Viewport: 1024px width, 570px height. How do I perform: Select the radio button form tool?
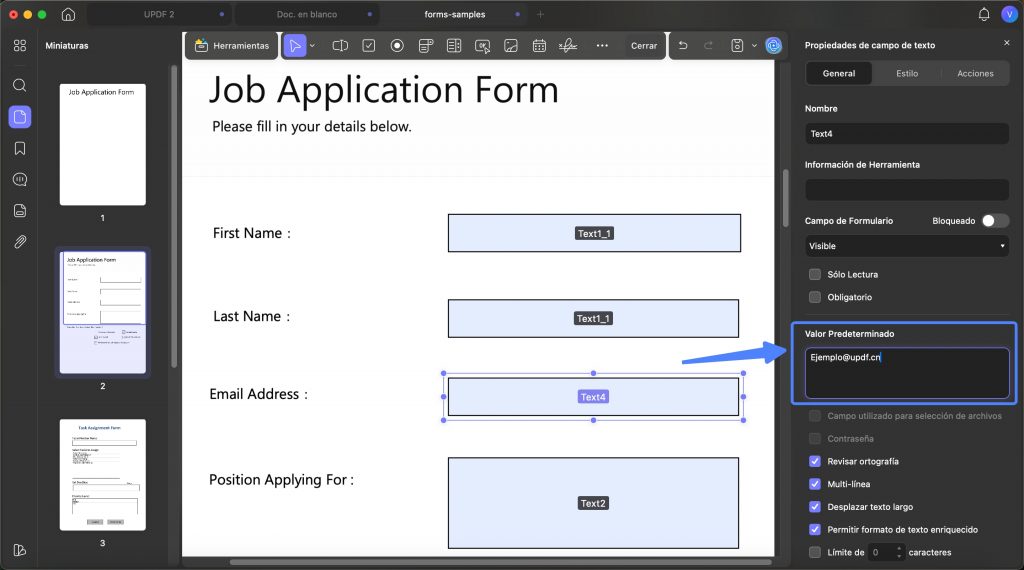pyautogui.click(x=397, y=46)
